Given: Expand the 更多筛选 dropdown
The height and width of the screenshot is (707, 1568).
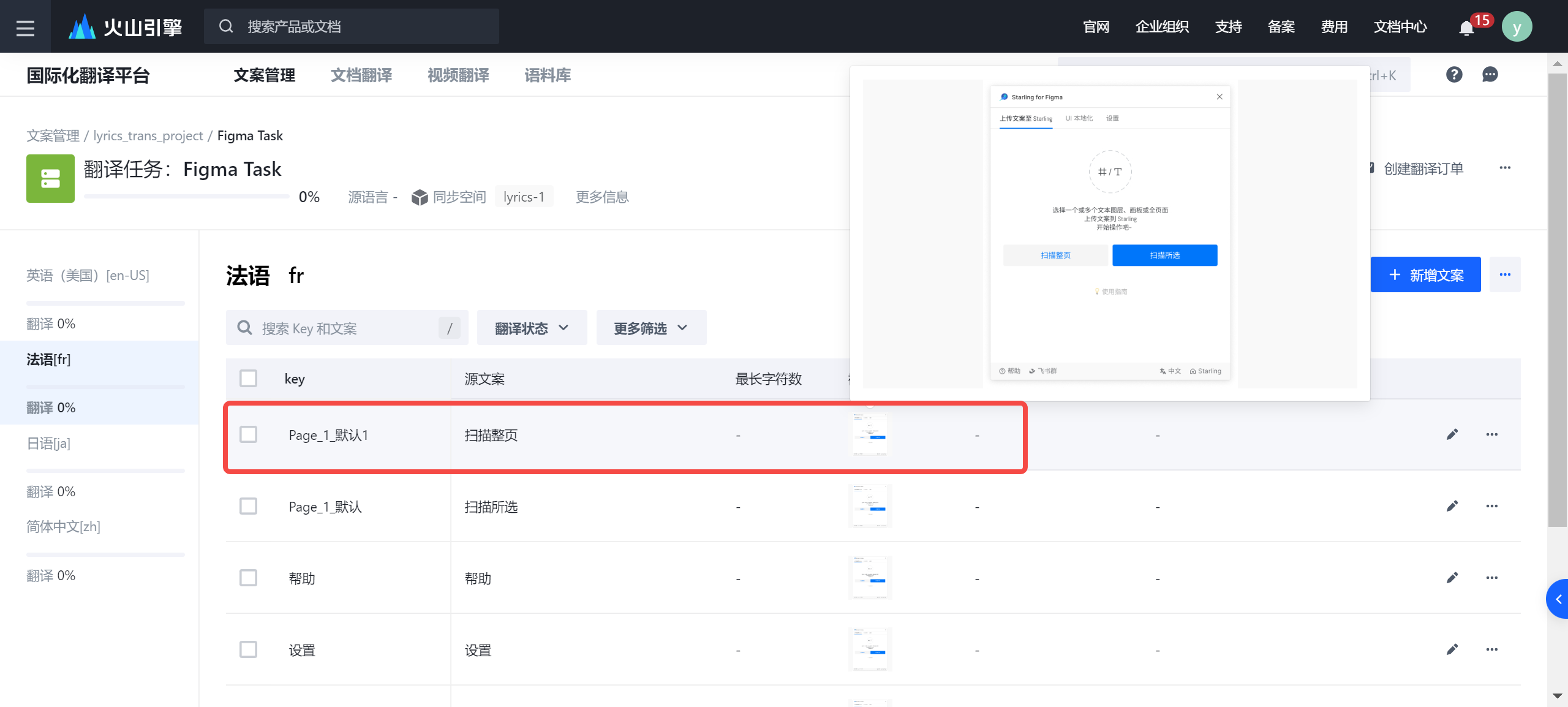Looking at the screenshot, I should coord(650,328).
